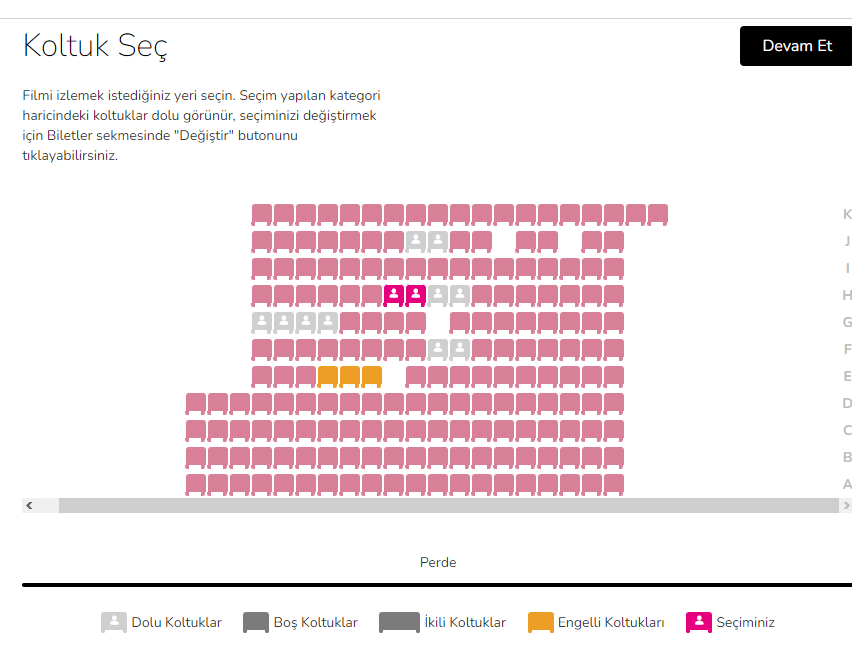The width and height of the screenshot is (852, 660).
Task: Select the leftmost orange accessible seat in row E
Action: [x=328, y=376]
